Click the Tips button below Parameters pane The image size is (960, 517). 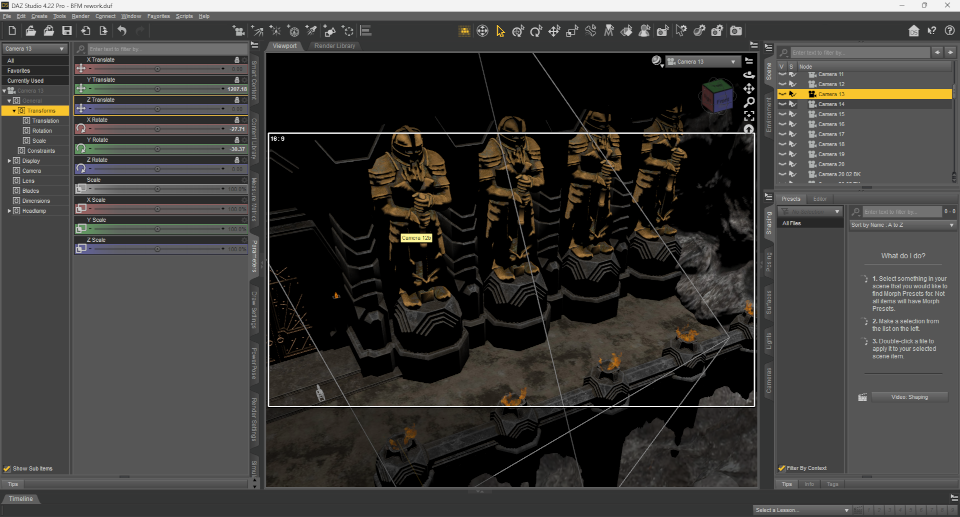13,484
